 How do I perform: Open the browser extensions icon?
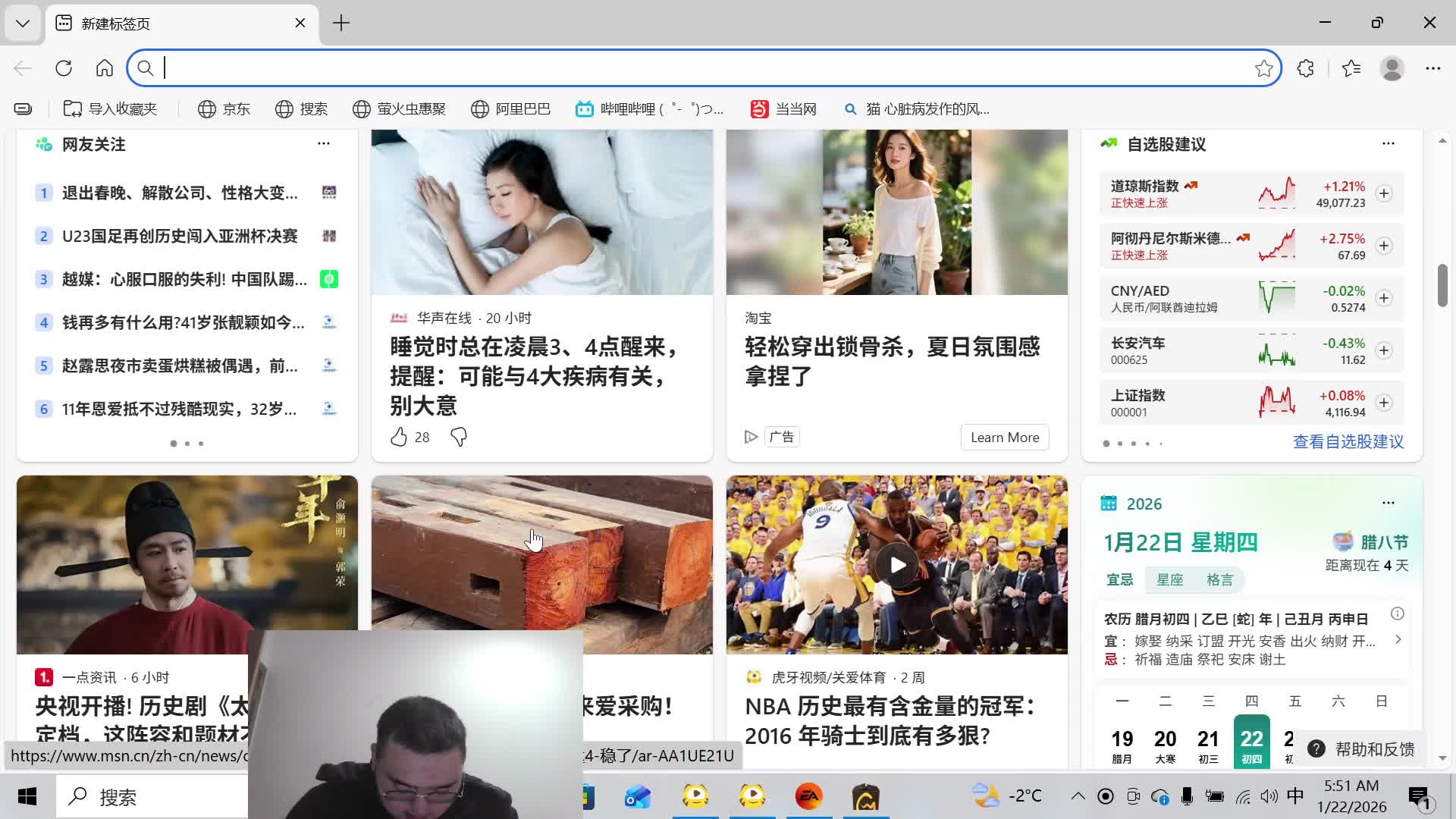(x=1305, y=68)
